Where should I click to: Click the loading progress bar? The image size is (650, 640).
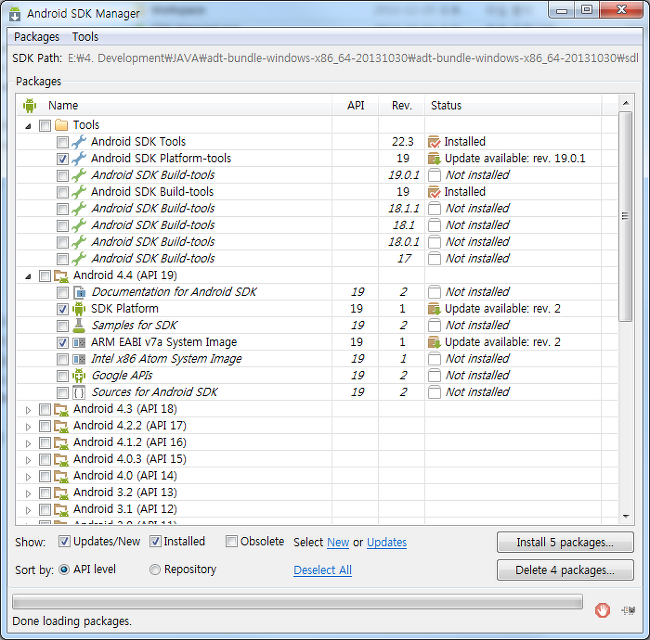pyautogui.click(x=297, y=602)
